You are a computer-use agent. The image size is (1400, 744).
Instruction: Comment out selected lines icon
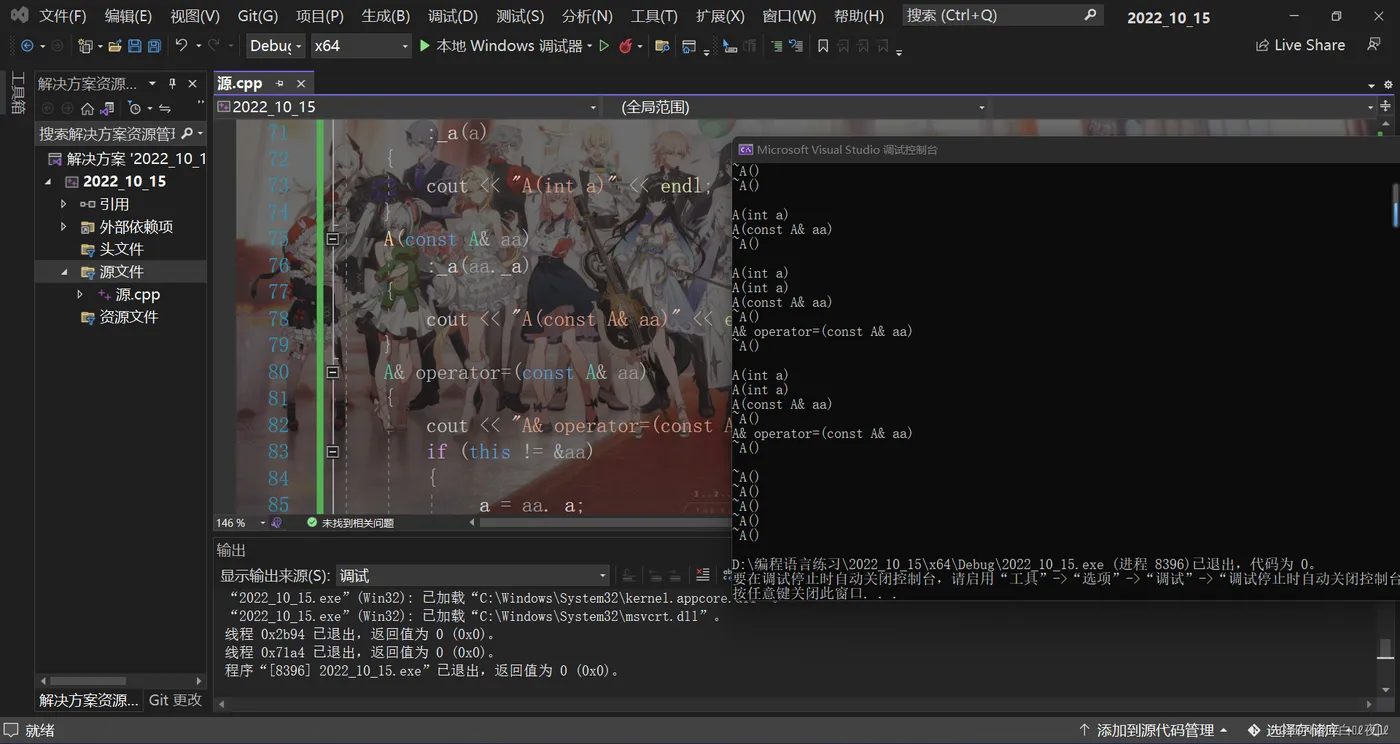(x=776, y=46)
